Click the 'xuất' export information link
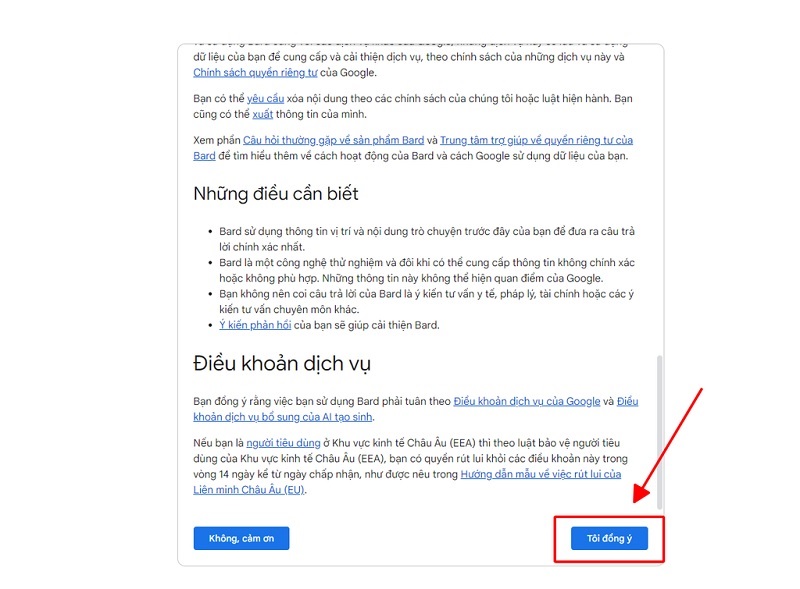Screen dimensions: 800x589 pyautogui.click(x=262, y=114)
